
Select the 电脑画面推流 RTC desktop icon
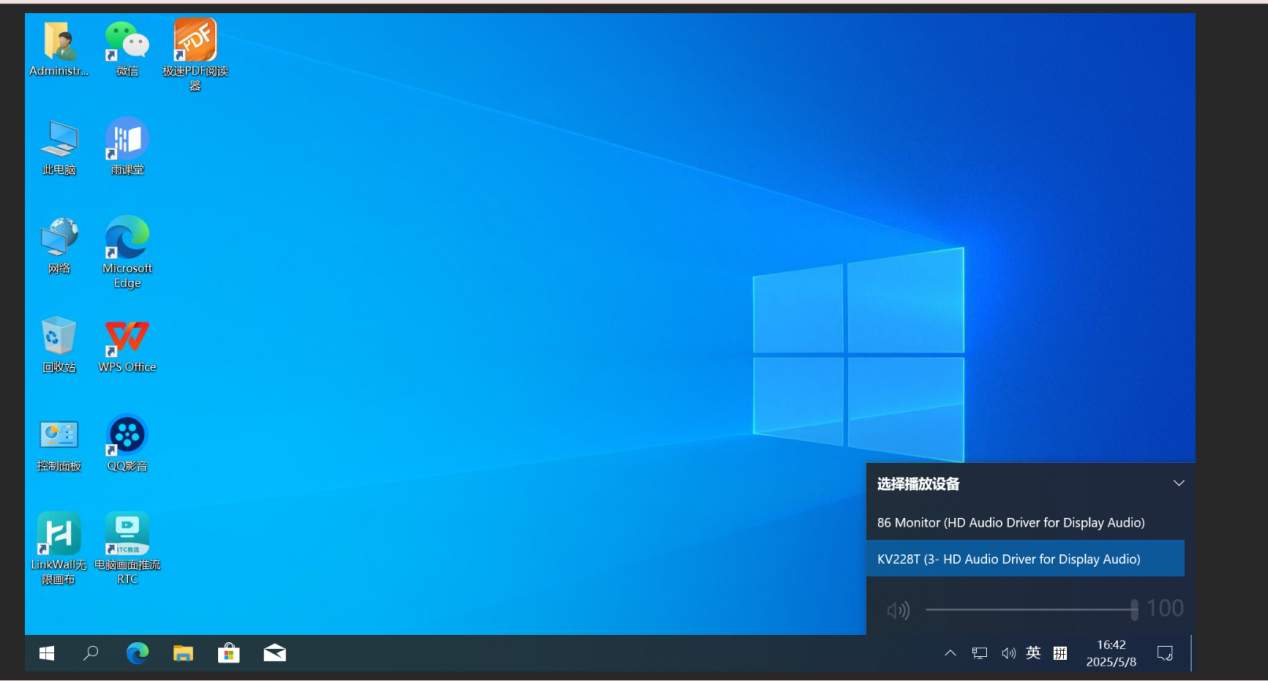(127, 534)
